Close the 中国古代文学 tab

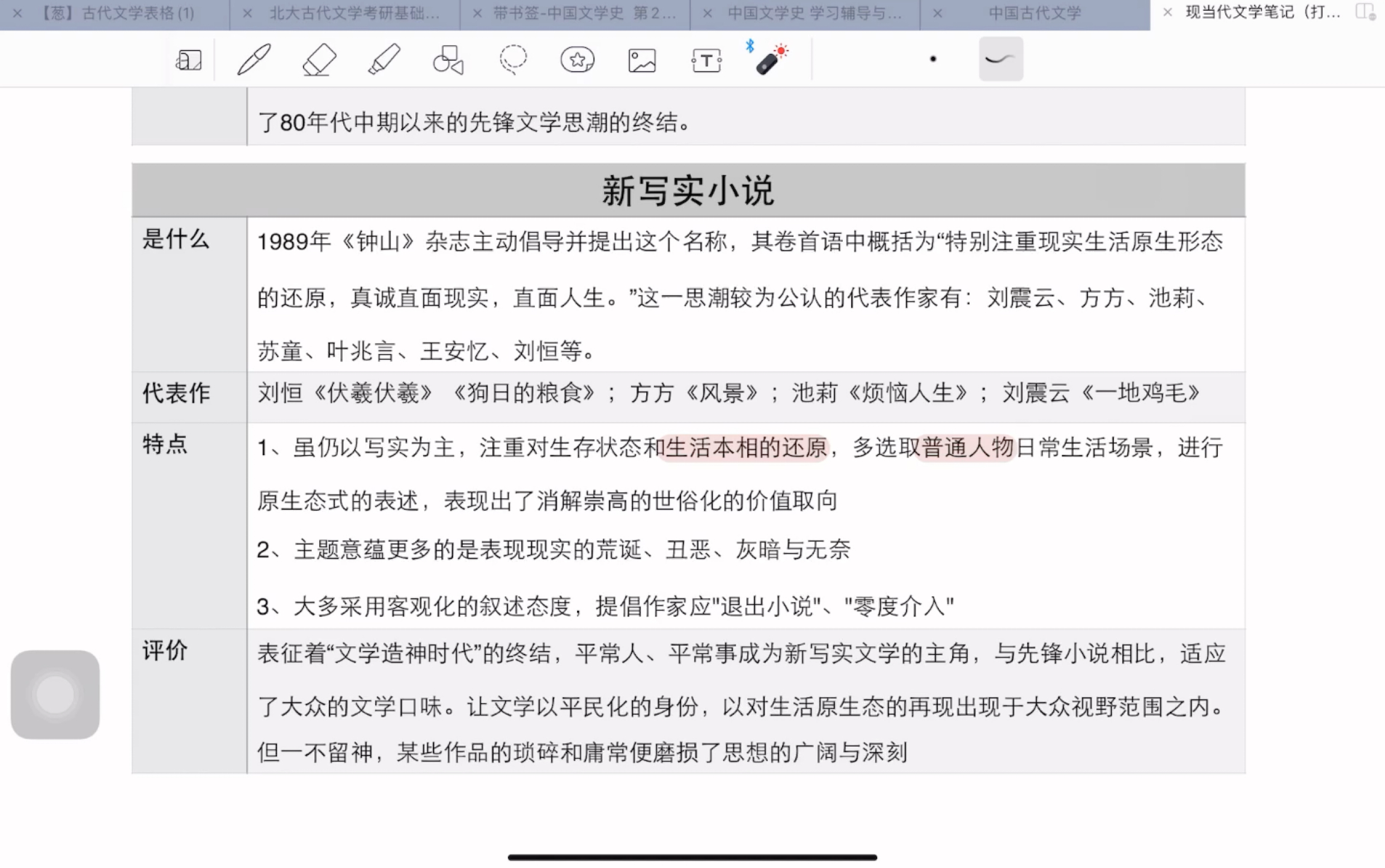pos(937,13)
